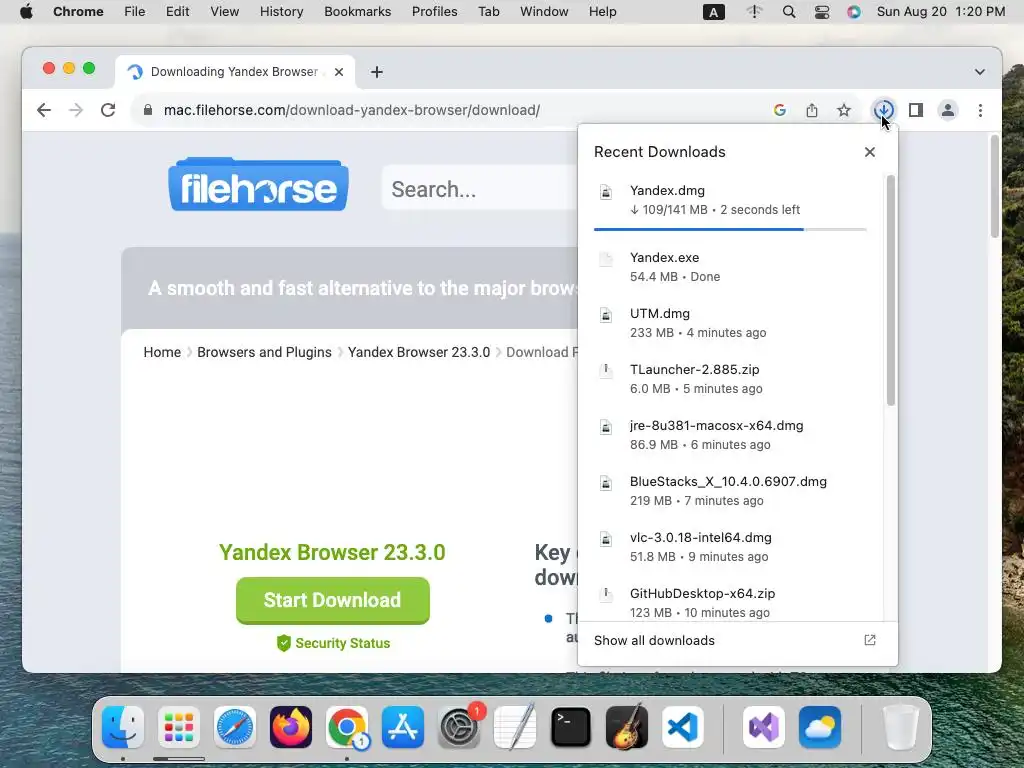Click the Chrome forward arrow
1024x768 pixels.
pyautogui.click(x=76, y=110)
